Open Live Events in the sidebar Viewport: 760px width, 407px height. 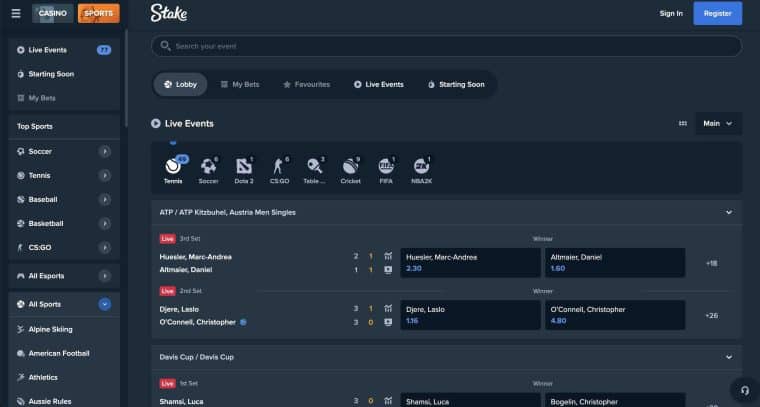click(x=64, y=50)
